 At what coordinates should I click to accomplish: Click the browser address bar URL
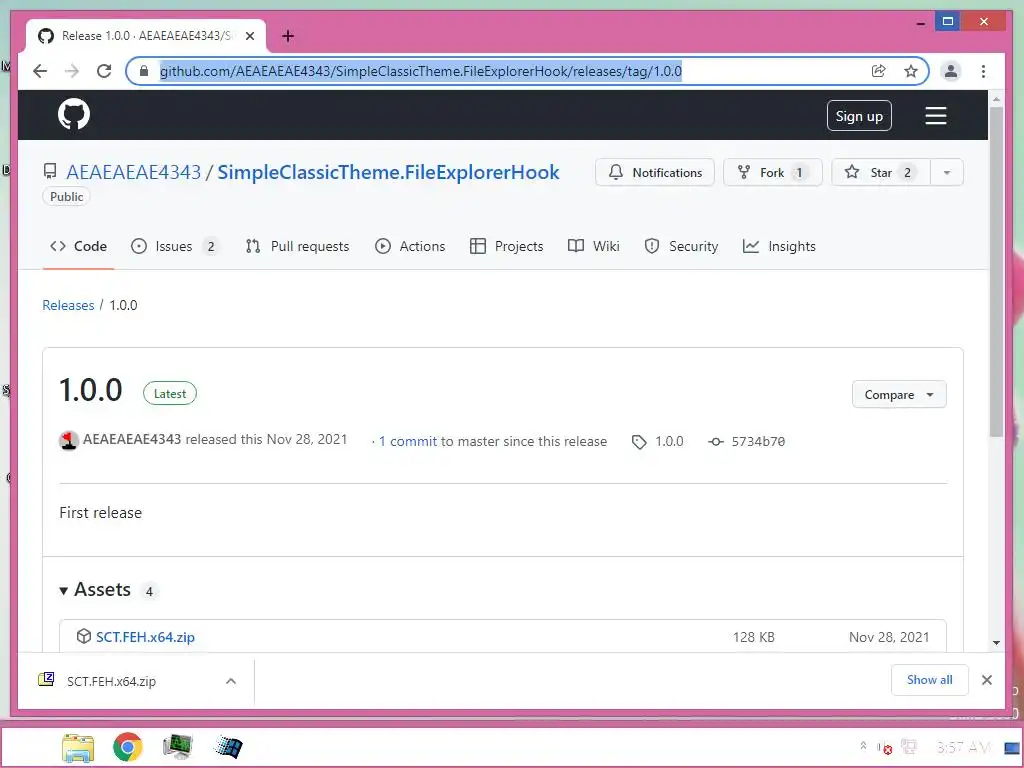coord(421,71)
